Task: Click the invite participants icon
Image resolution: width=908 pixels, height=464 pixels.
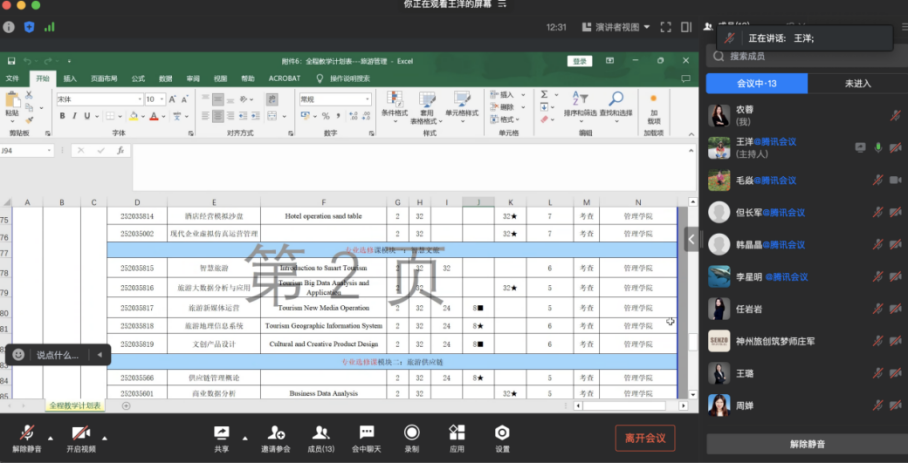Action: [276, 432]
